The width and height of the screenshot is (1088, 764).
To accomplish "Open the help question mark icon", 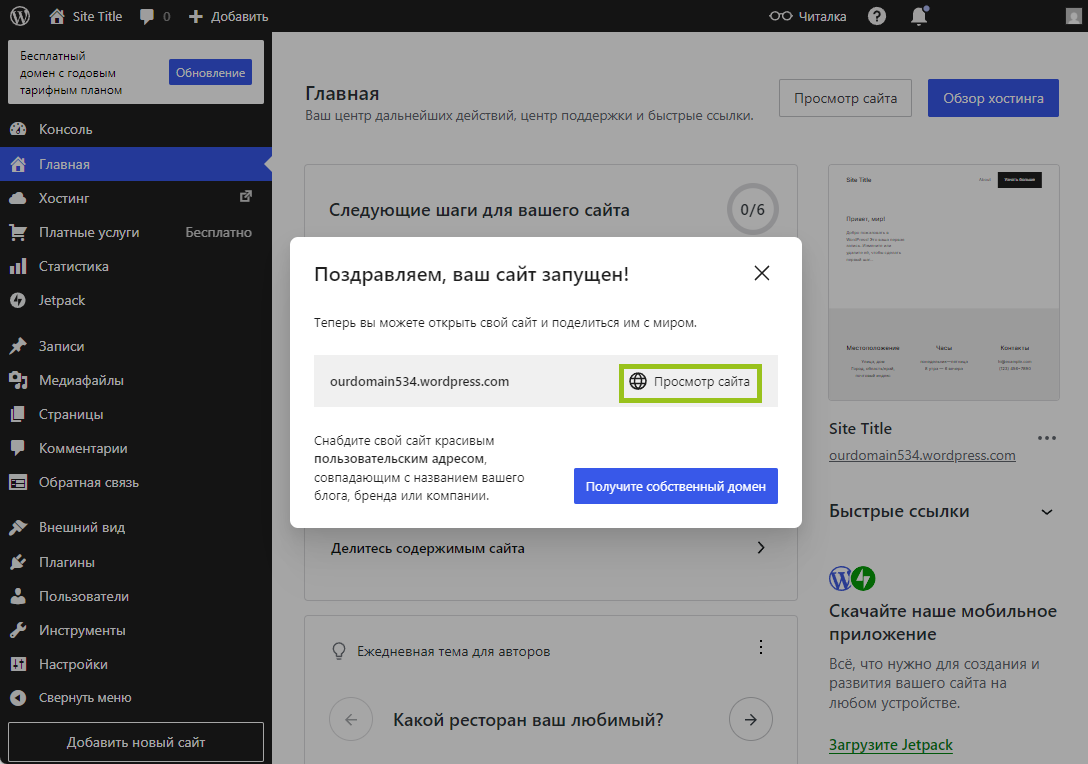I will pos(877,16).
